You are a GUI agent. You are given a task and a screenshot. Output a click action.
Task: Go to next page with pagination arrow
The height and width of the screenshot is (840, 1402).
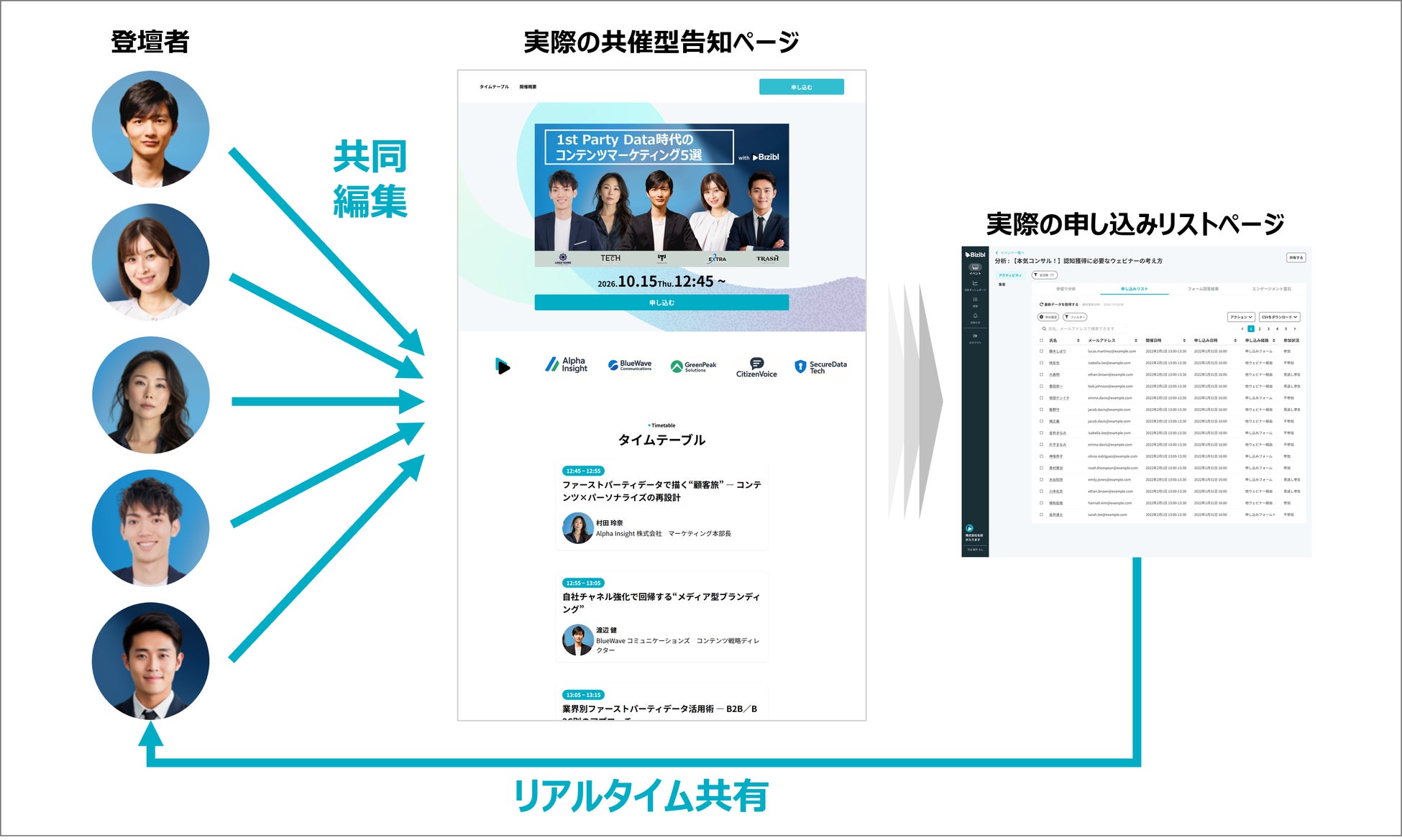click(1295, 329)
